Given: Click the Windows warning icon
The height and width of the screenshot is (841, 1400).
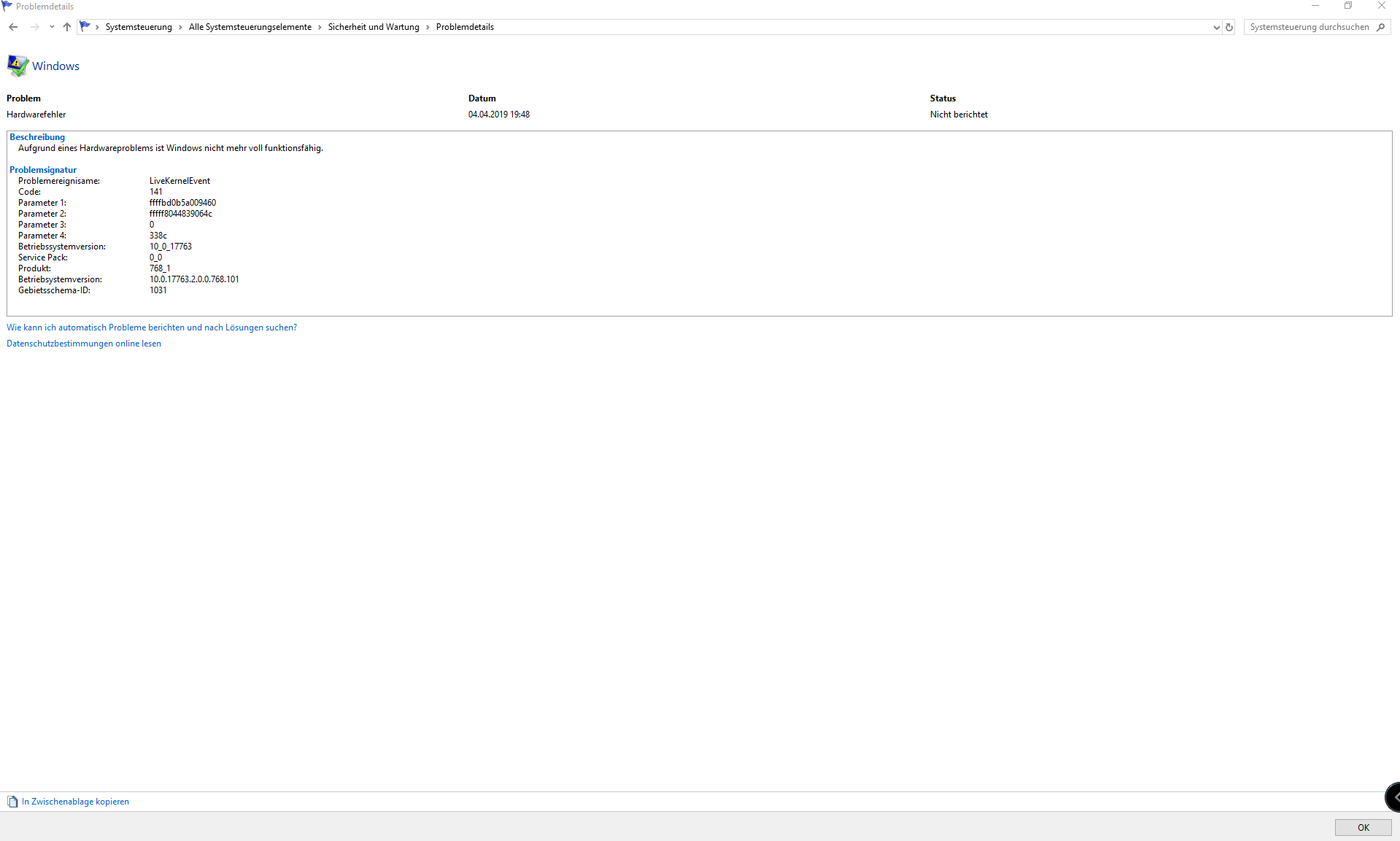Looking at the screenshot, I should pos(18,66).
